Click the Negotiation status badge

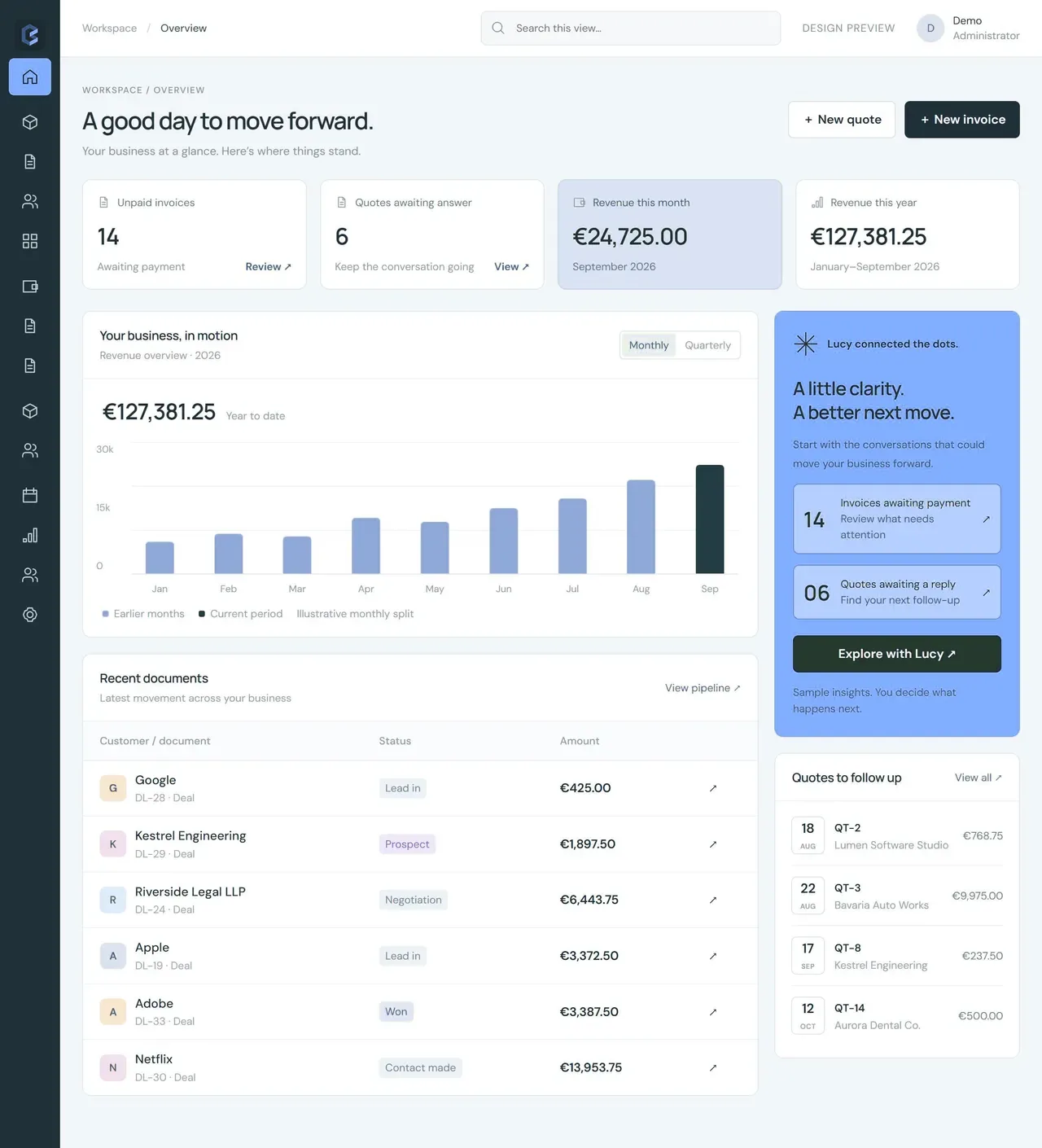click(414, 900)
